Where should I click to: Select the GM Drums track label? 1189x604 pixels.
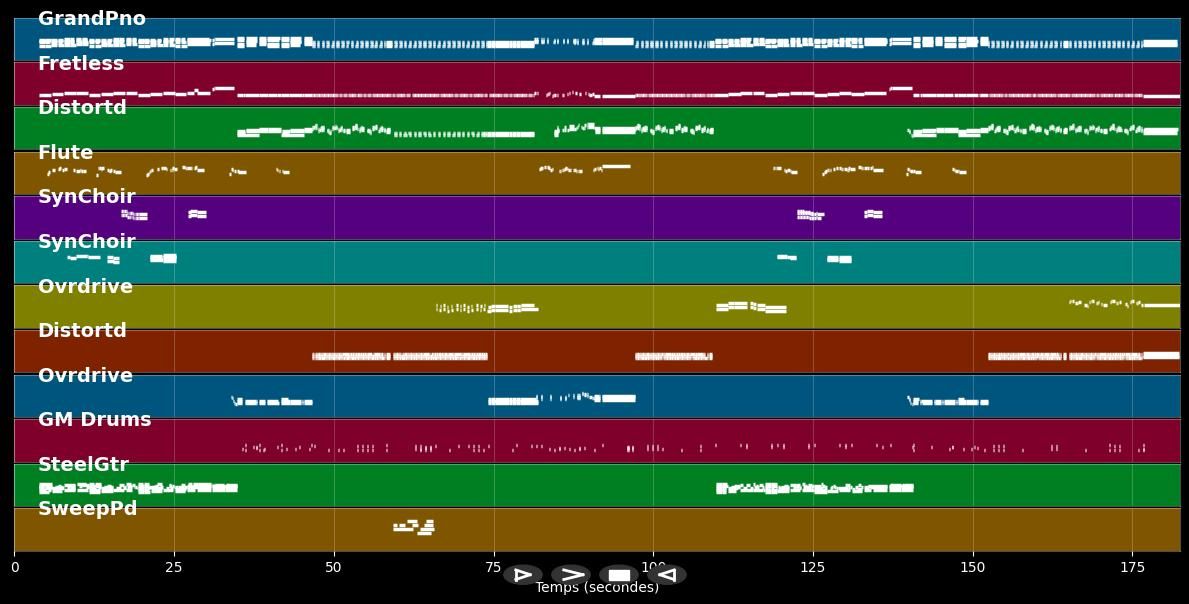94,420
